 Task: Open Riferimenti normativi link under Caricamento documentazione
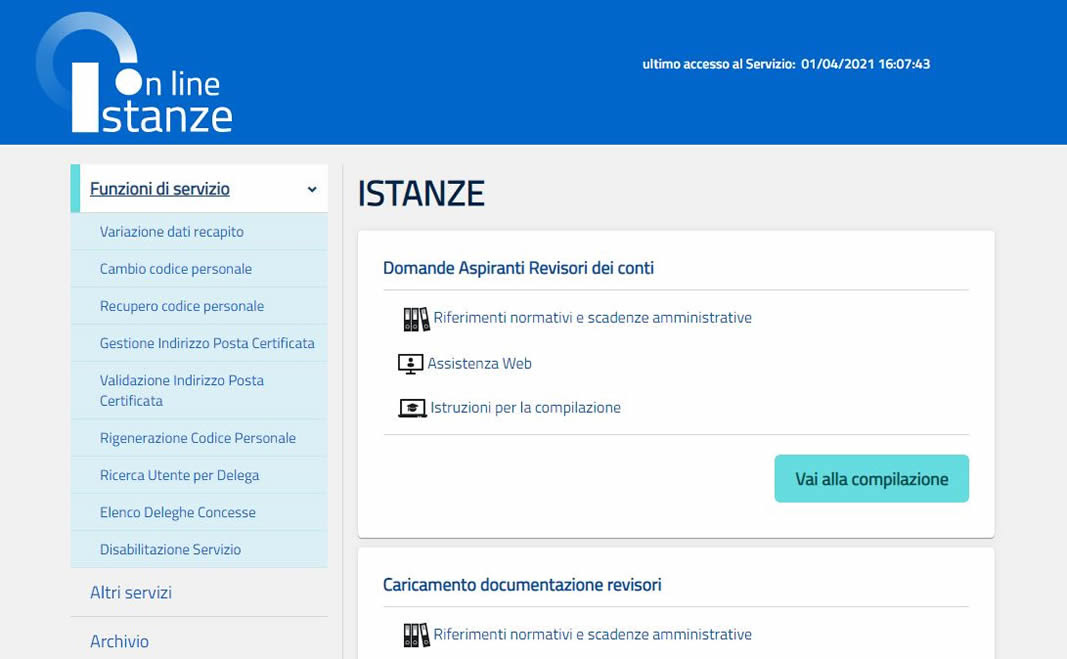point(592,634)
